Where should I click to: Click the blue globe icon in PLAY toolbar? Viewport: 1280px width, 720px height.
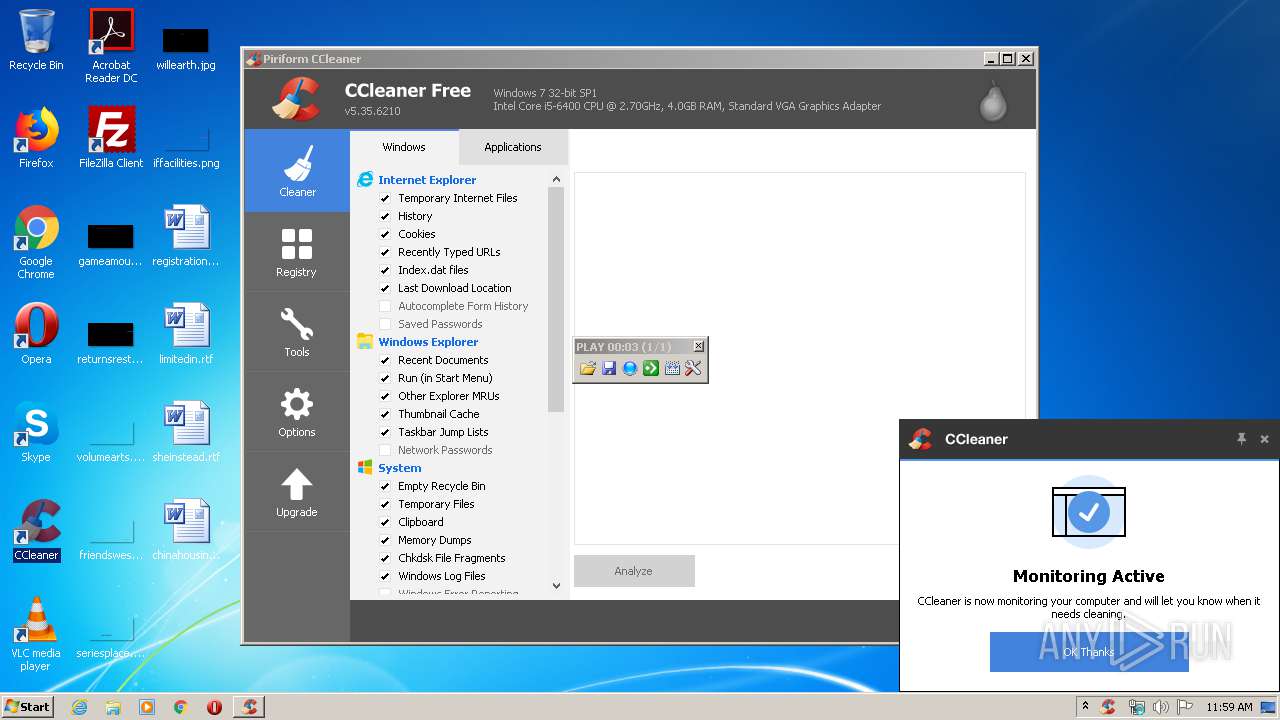coord(630,368)
